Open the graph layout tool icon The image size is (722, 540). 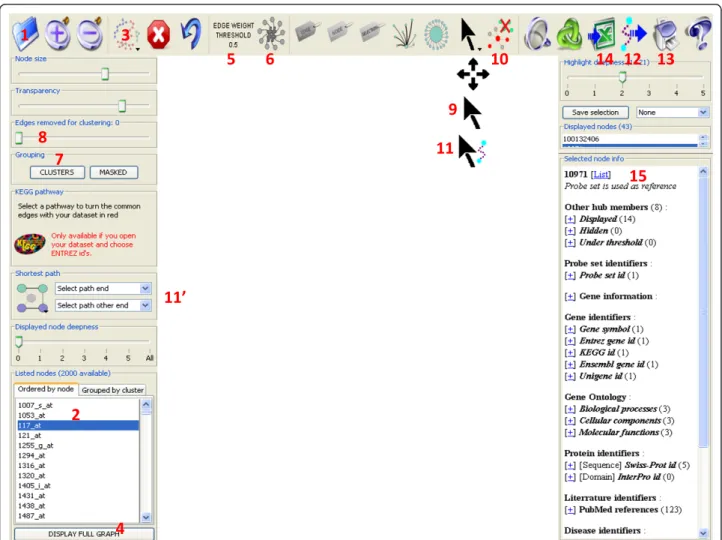[126, 34]
